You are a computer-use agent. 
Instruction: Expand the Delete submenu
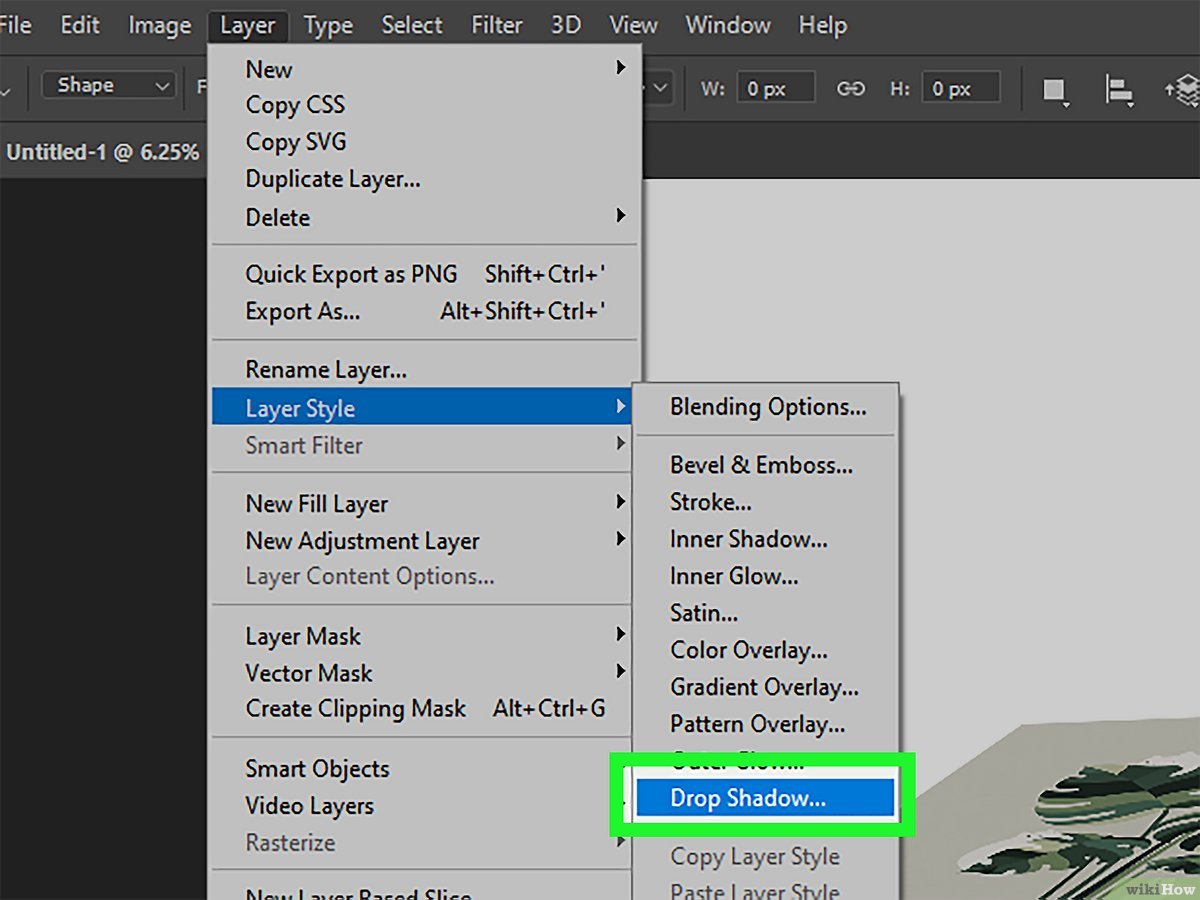click(277, 217)
